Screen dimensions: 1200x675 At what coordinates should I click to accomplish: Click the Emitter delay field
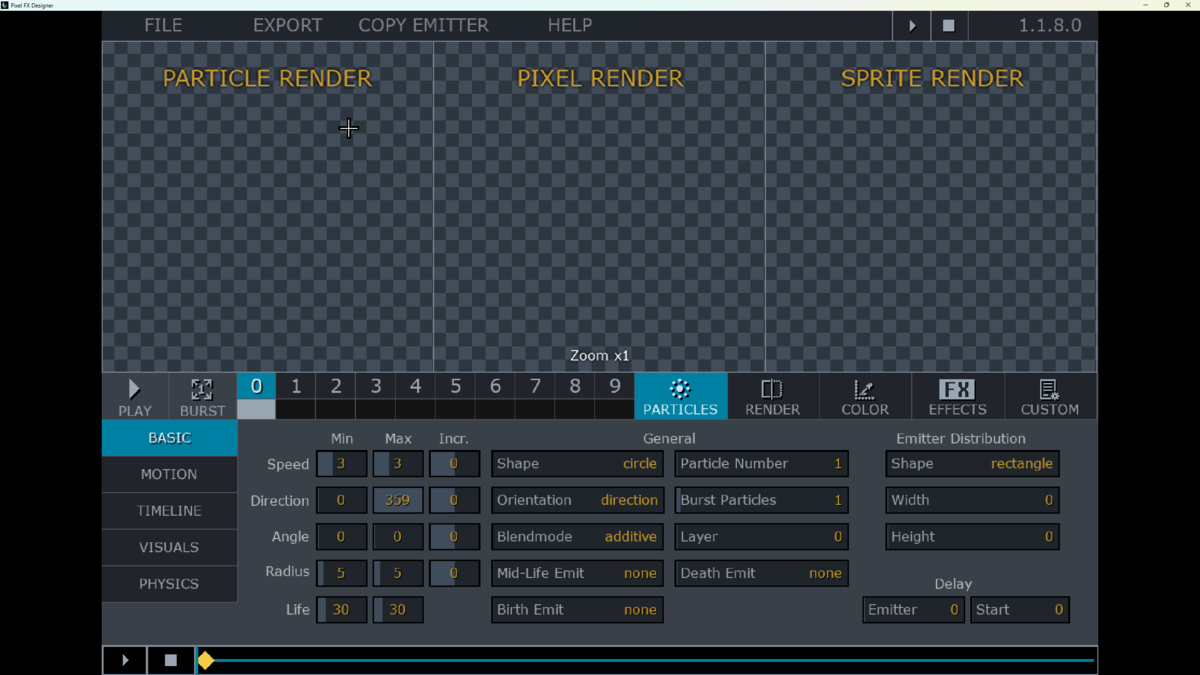tap(914, 610)
